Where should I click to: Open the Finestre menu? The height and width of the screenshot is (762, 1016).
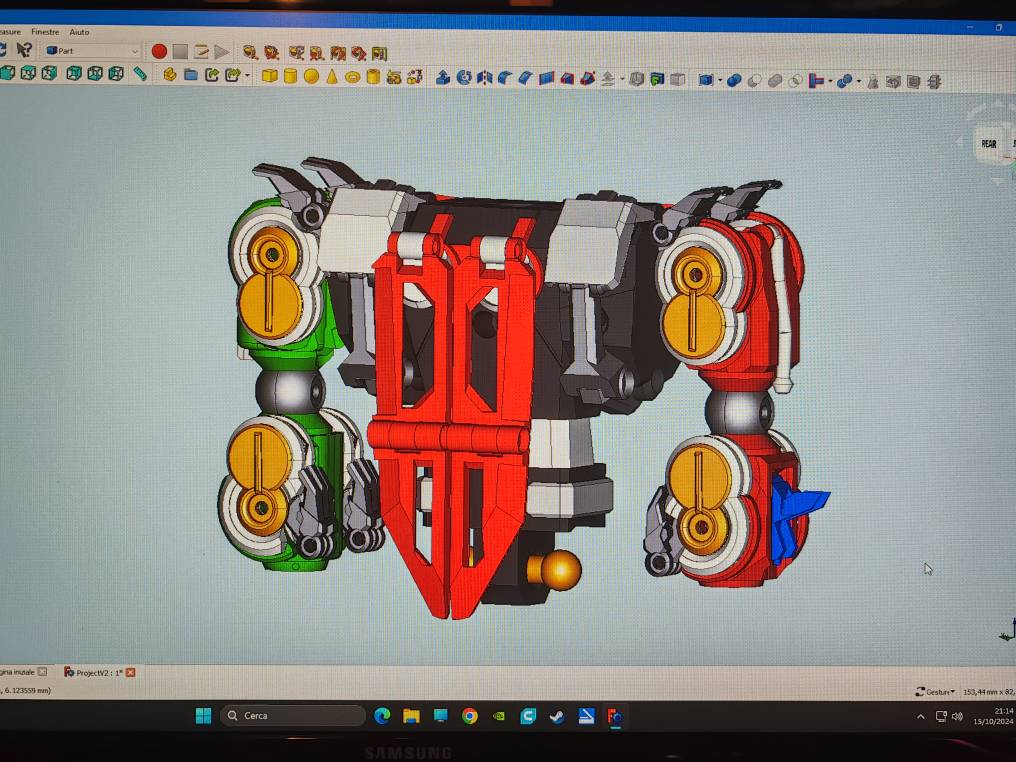[x=45, y=32]
